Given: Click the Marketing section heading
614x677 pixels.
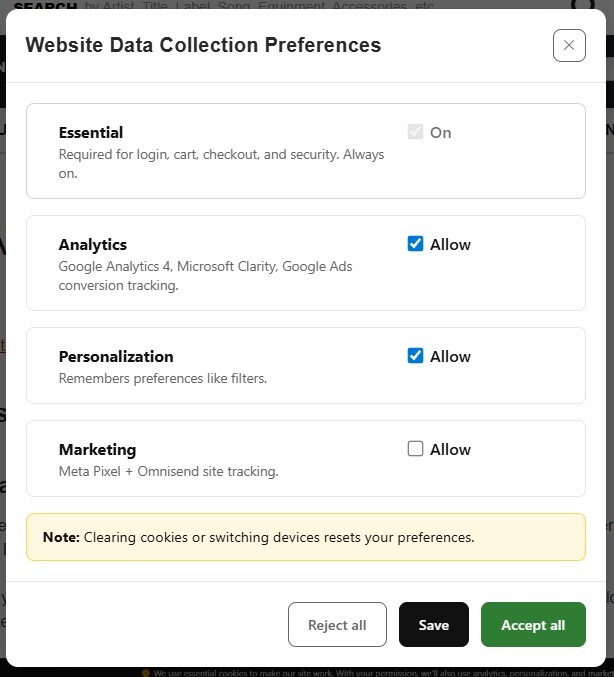Looking at the screenshot, I should pyautogui.click(x=97, y=449).
